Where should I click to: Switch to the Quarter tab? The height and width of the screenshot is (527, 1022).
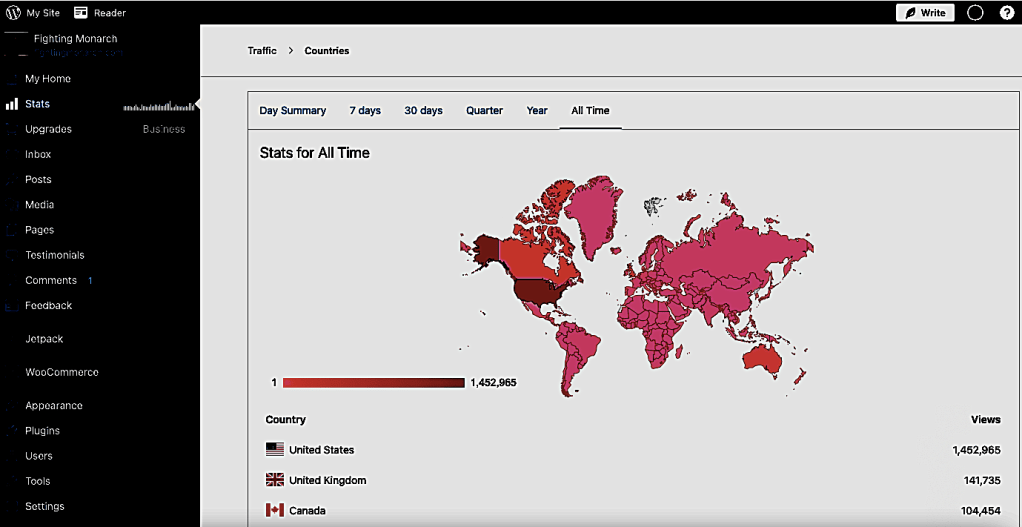pos(484,111)
